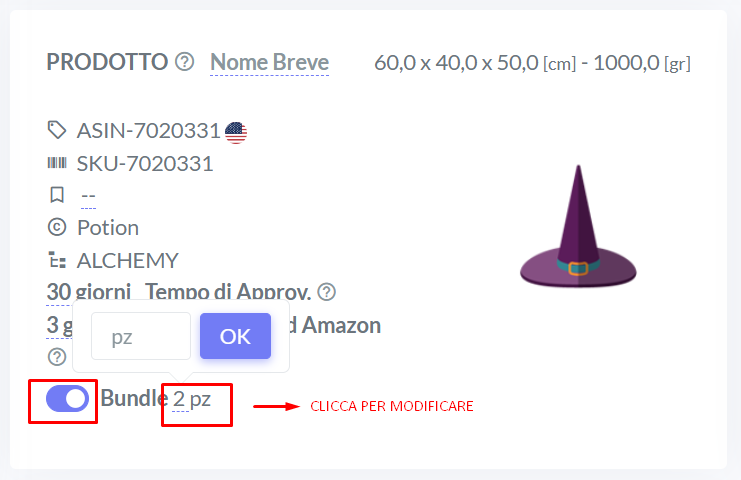The image size is (741, 480).
Task: Click the witch hat product image
Action: point(578,226)
